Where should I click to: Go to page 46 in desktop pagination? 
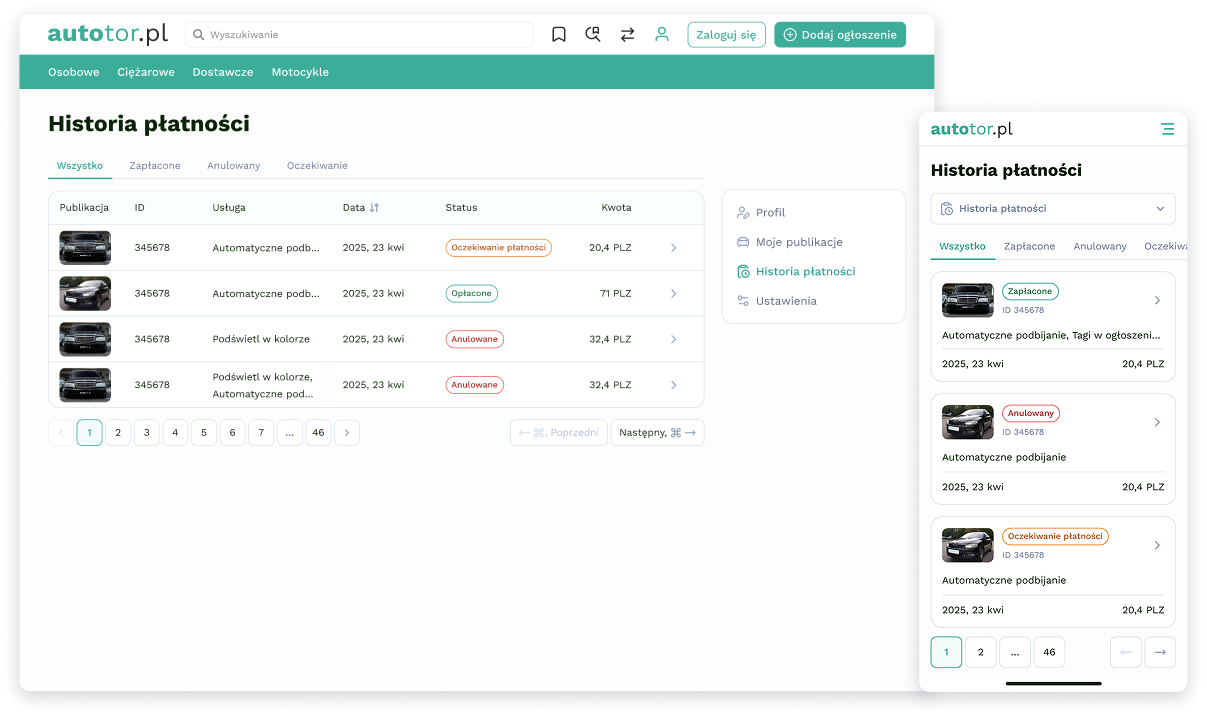tap(318, 433)
